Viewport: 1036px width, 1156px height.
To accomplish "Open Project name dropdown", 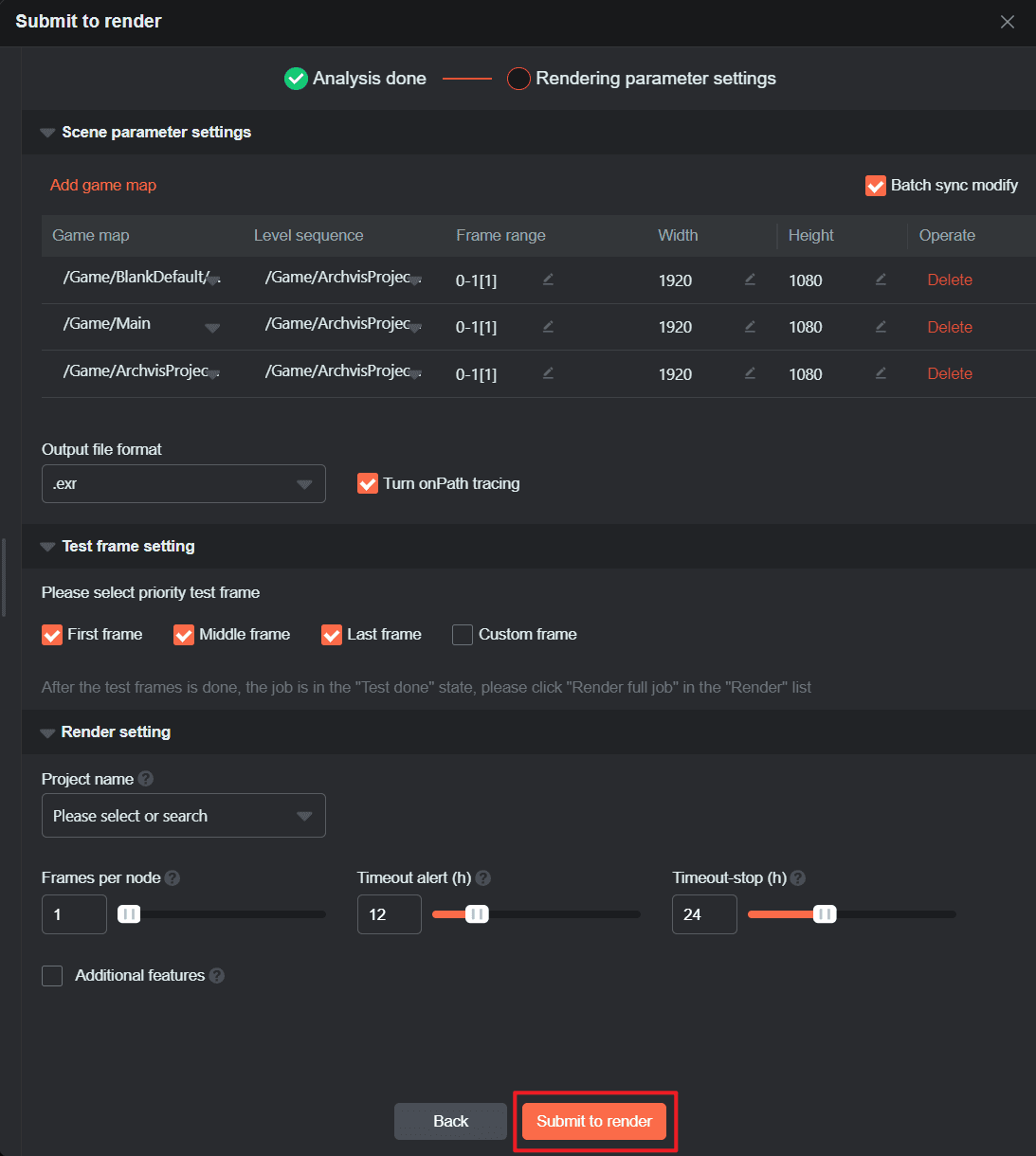I will pos(184,816).
